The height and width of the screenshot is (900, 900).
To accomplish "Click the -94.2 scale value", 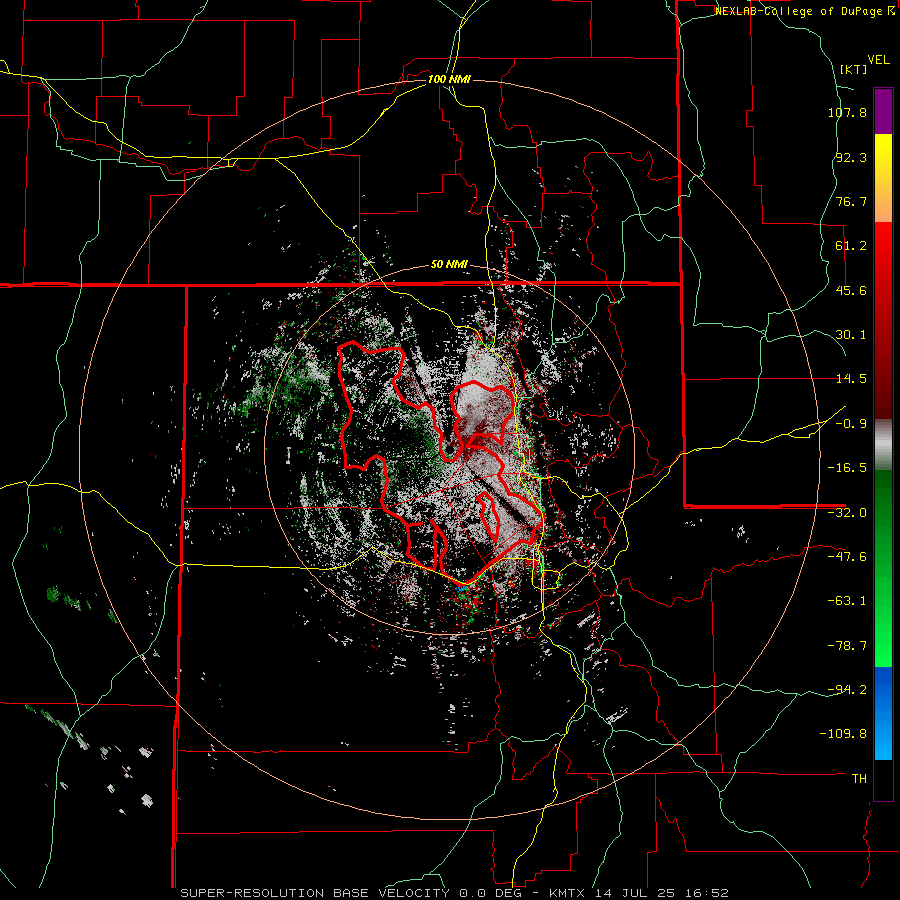I will pos(847,689).
